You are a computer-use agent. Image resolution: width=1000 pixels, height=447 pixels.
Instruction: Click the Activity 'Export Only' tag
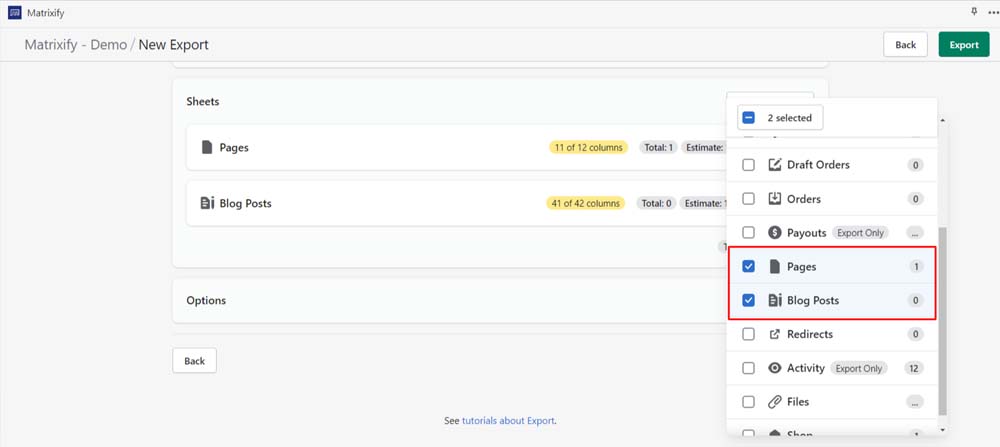(x=859, y=368)
